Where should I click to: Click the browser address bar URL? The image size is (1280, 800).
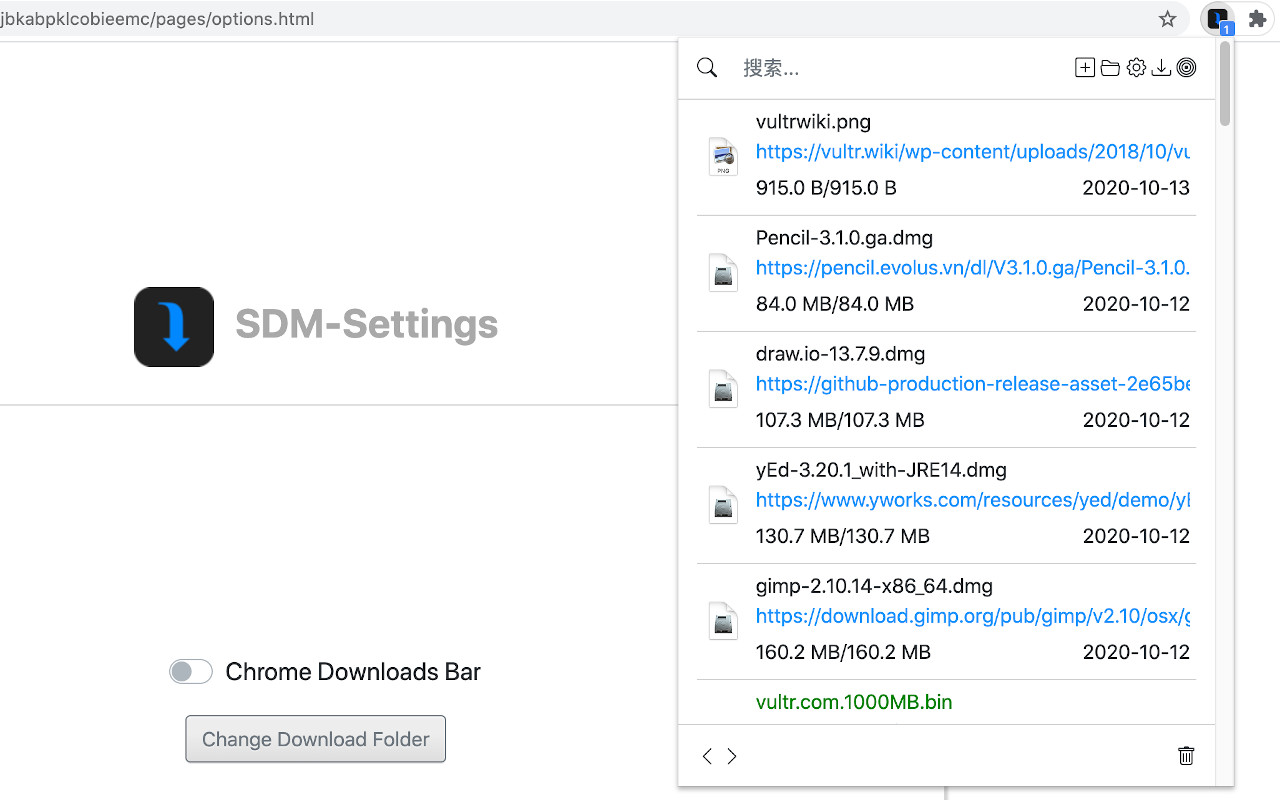click(157, 19)
